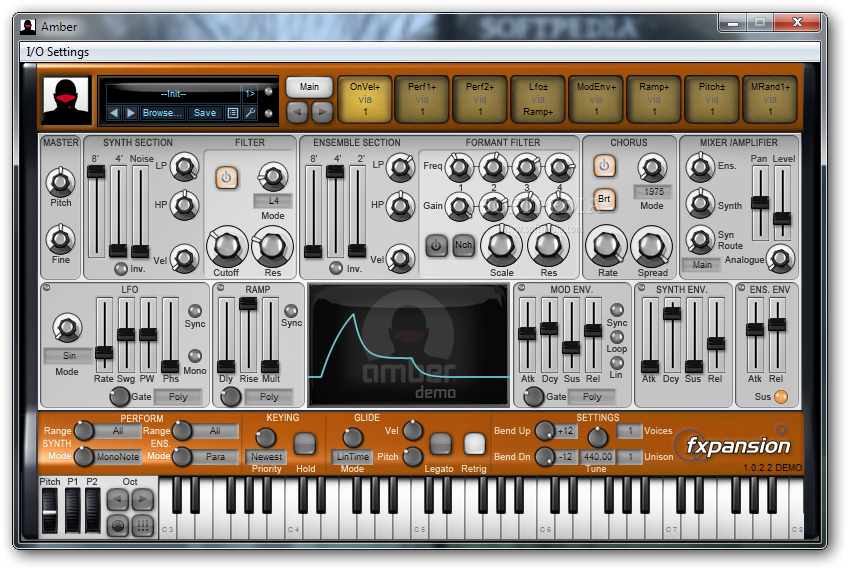Click the left arrow under Main button
The width and height of the screenshot is (848, 570).
tap(297, 112)
